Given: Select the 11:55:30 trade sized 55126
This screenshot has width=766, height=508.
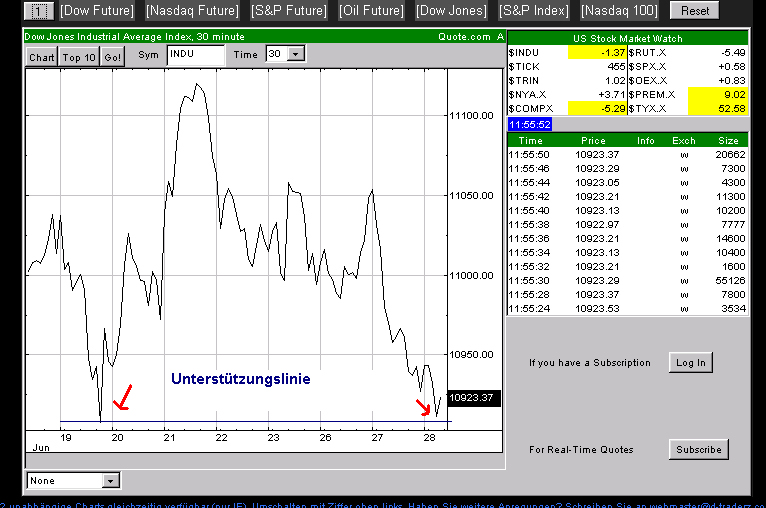Looking at the screenshot, I should (627, 281).
